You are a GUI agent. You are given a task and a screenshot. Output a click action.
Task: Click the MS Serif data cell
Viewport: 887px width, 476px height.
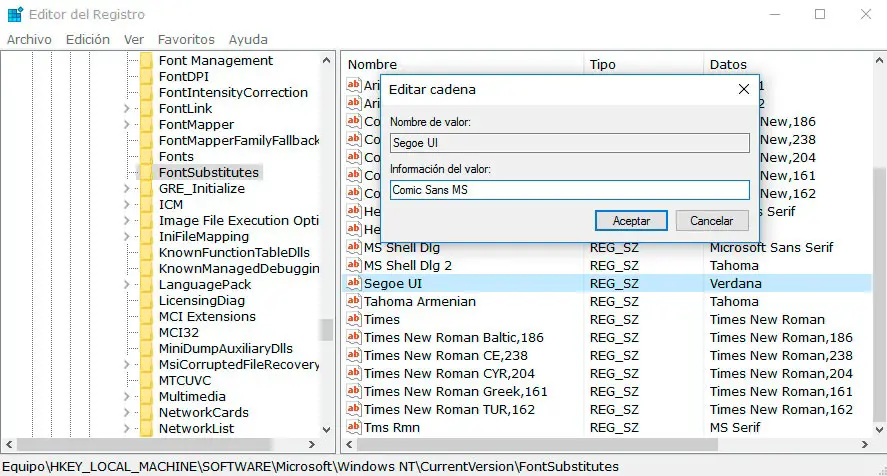(735, 427)
